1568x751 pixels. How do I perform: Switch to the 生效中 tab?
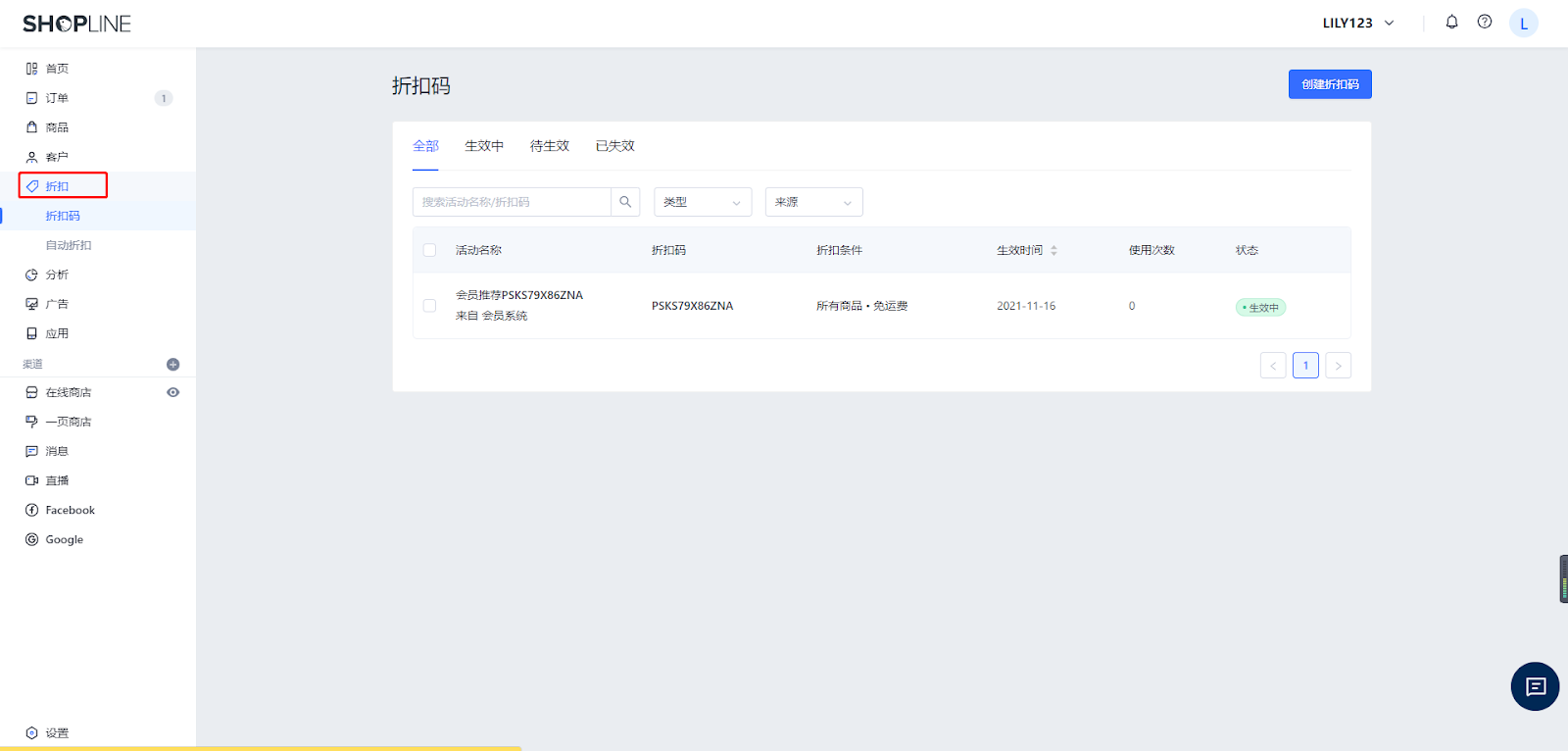[x=484, y=146]
